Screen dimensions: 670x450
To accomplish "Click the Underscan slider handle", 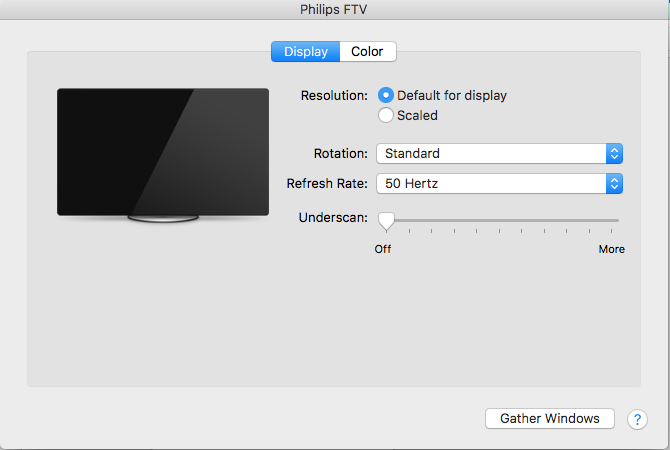I will (386, 221).
